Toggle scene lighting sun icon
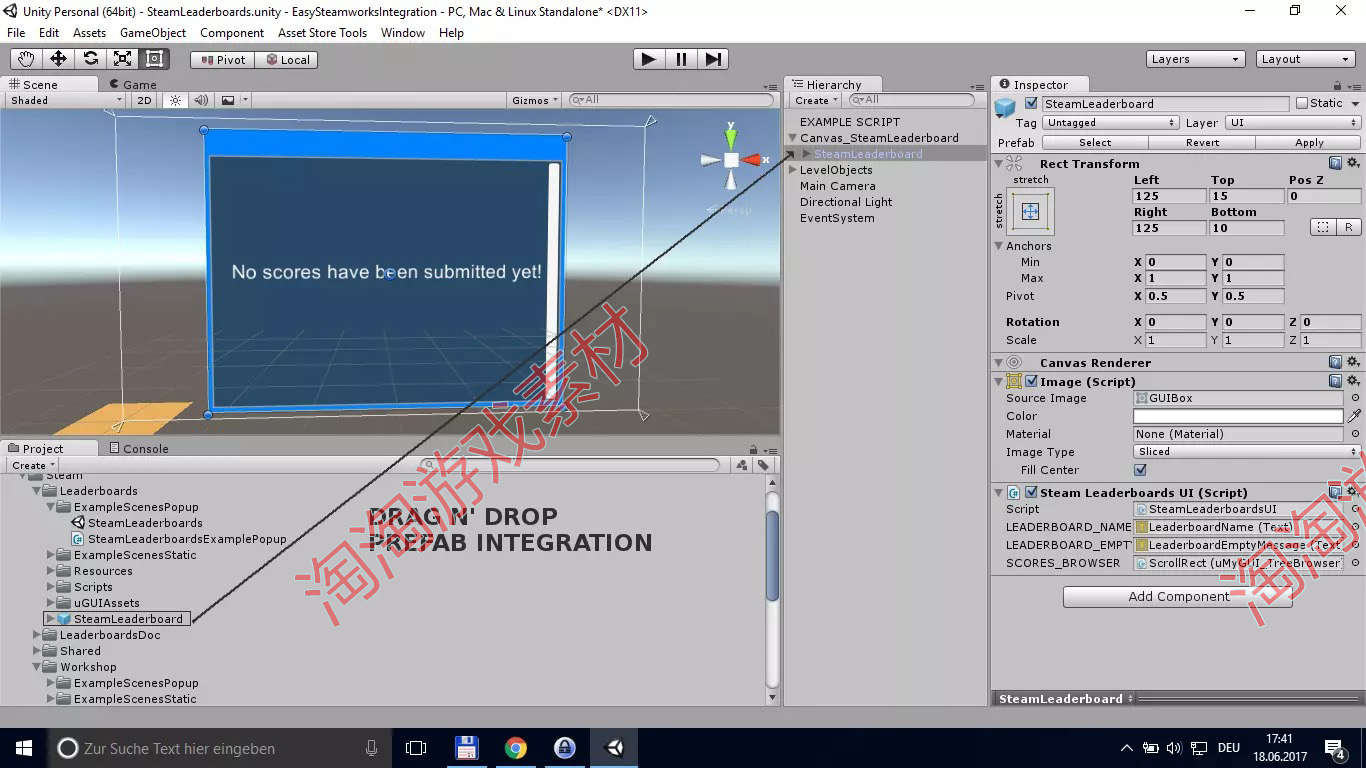The image size is (1366, 768). [x=175, y=100]
